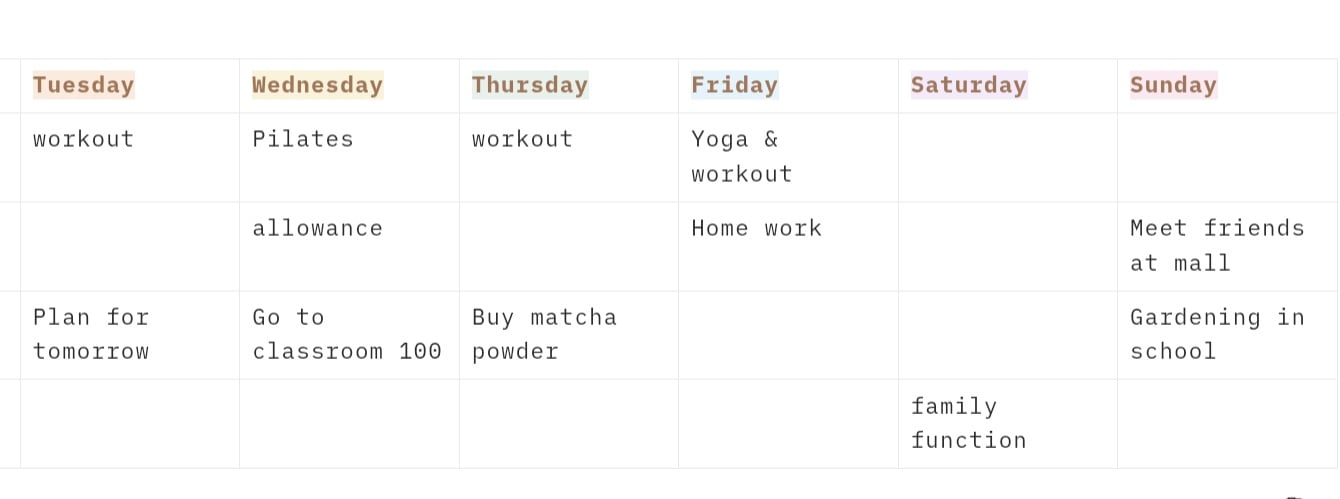The image size is (1340, 499).
Task: Edit the Plan for tomorrow cell
Action: click(91, 334)
